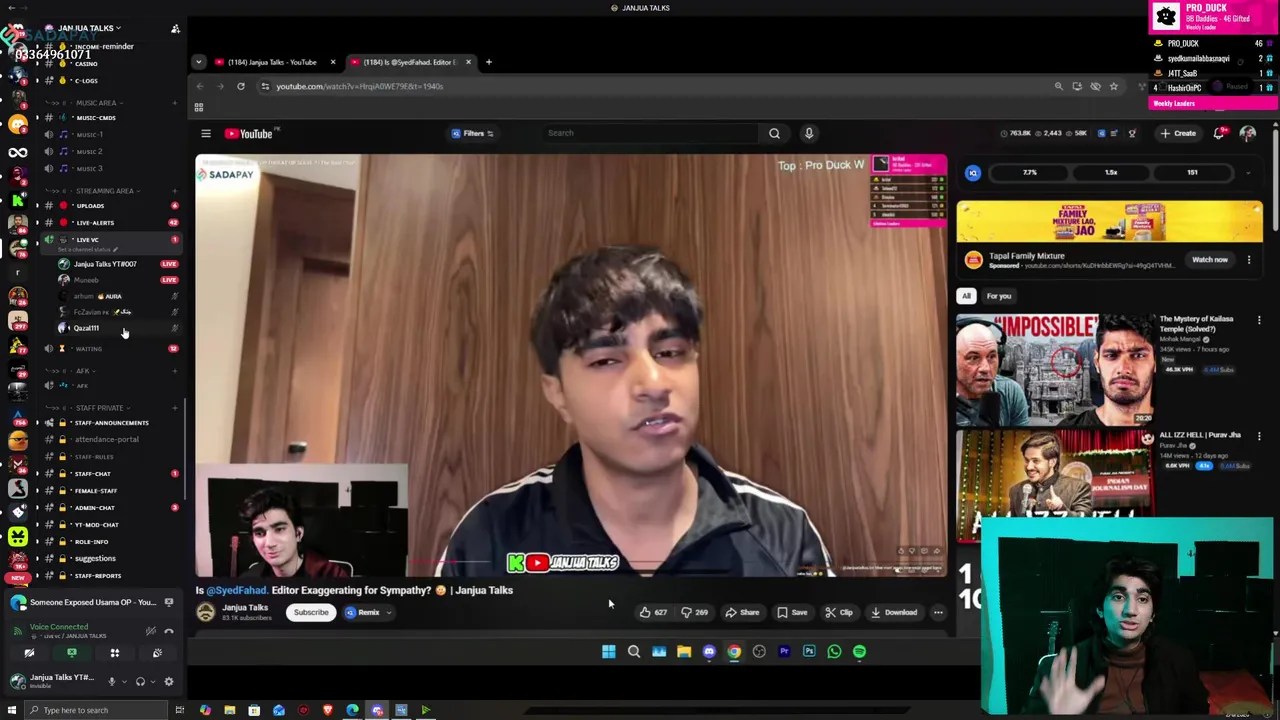Subscribe to Janjua Talks channel
Image resolution: width=1280 pixels, height=720 pixels.
pyautogui.click(x=311, y=612)
